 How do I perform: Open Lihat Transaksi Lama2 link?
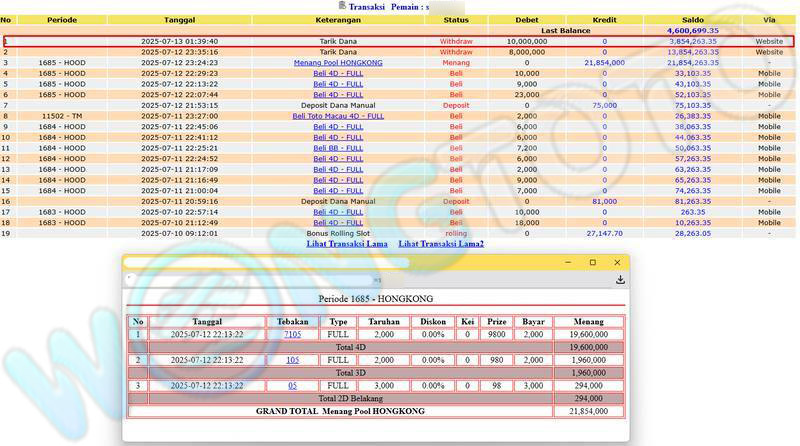coord(441,244)
